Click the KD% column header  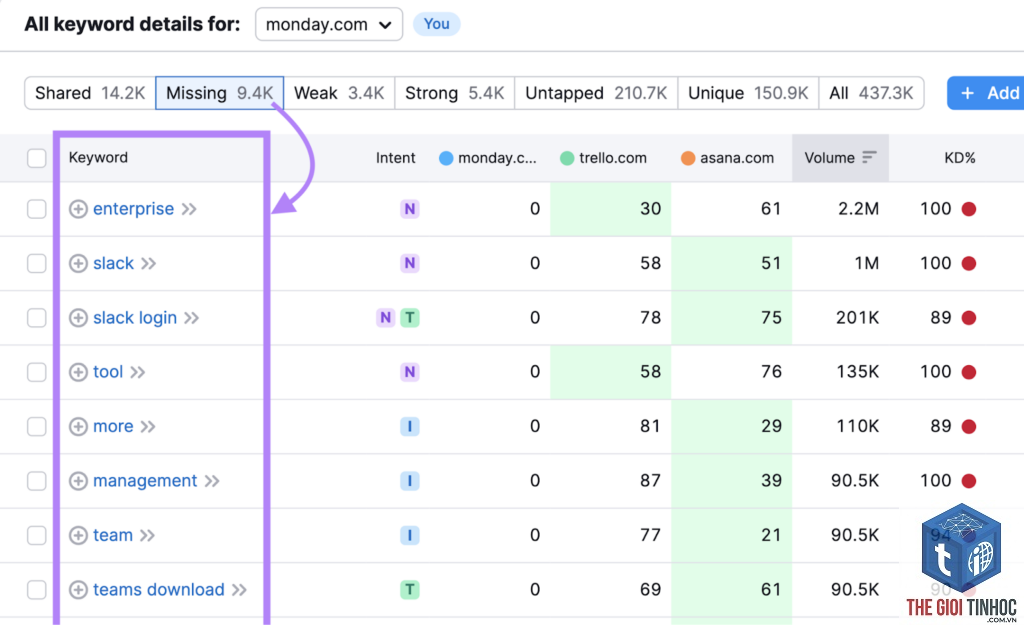click(959, 158)
